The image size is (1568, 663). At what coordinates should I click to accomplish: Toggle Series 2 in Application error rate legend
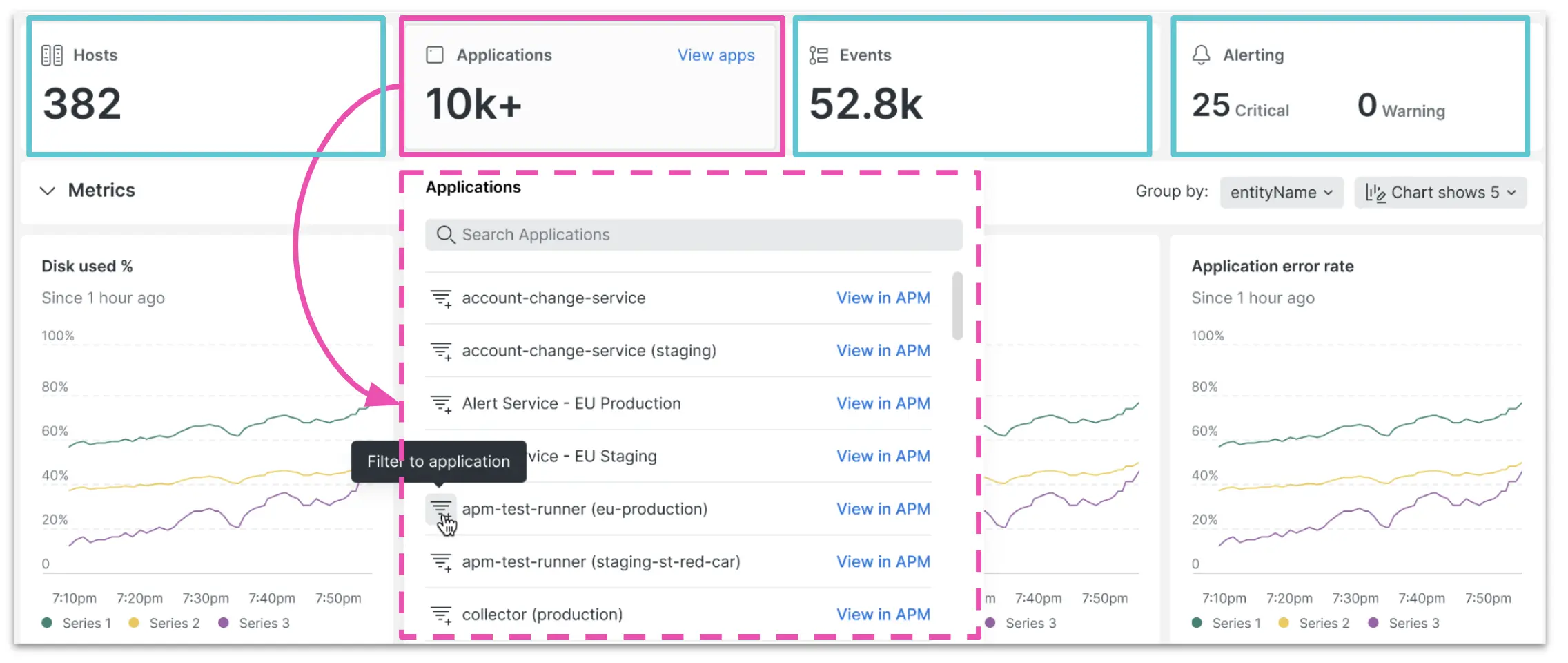pyautogui.click(x=1314, y=623)
